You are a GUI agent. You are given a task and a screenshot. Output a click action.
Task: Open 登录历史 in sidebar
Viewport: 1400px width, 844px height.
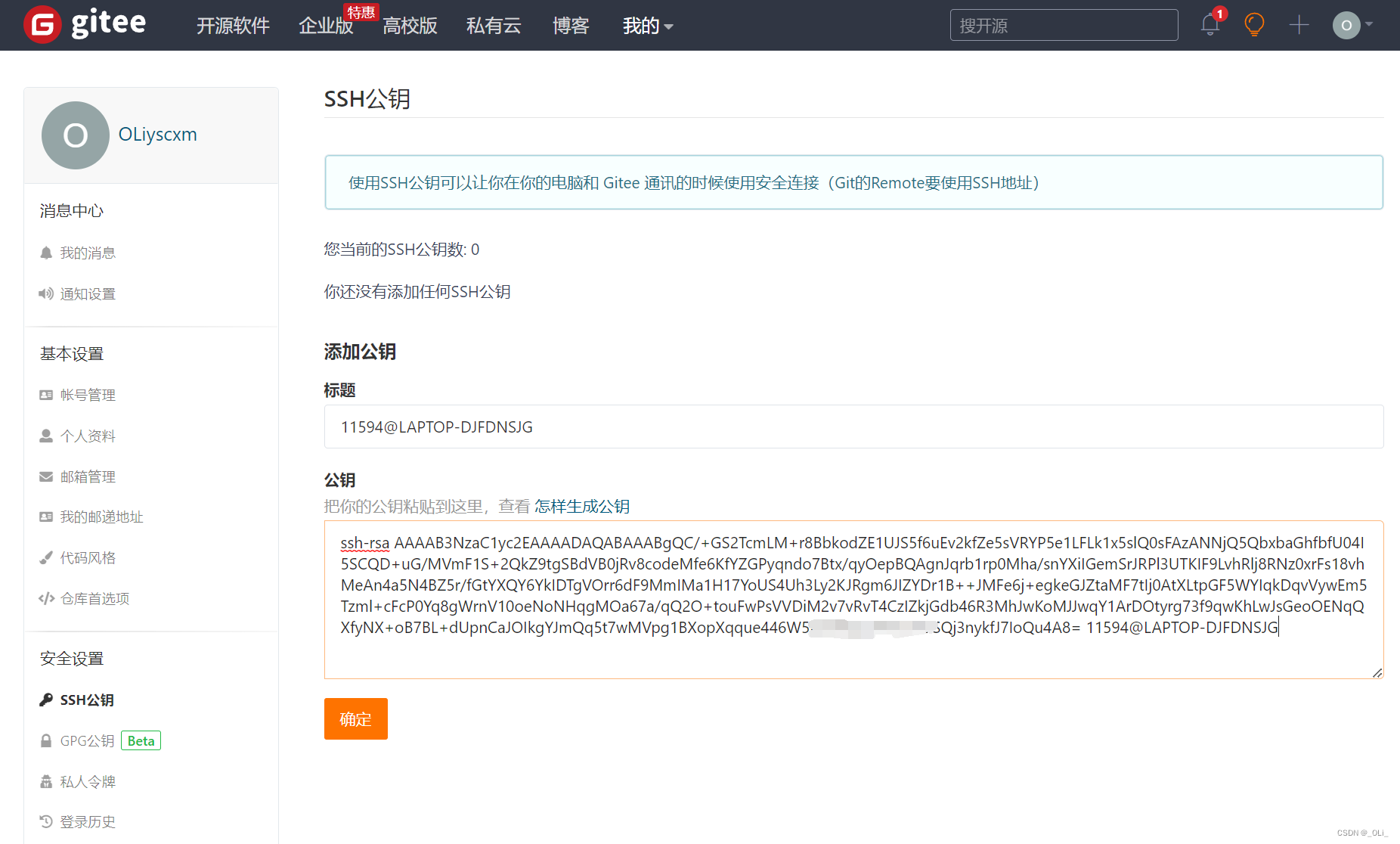(x=88, y=821)
